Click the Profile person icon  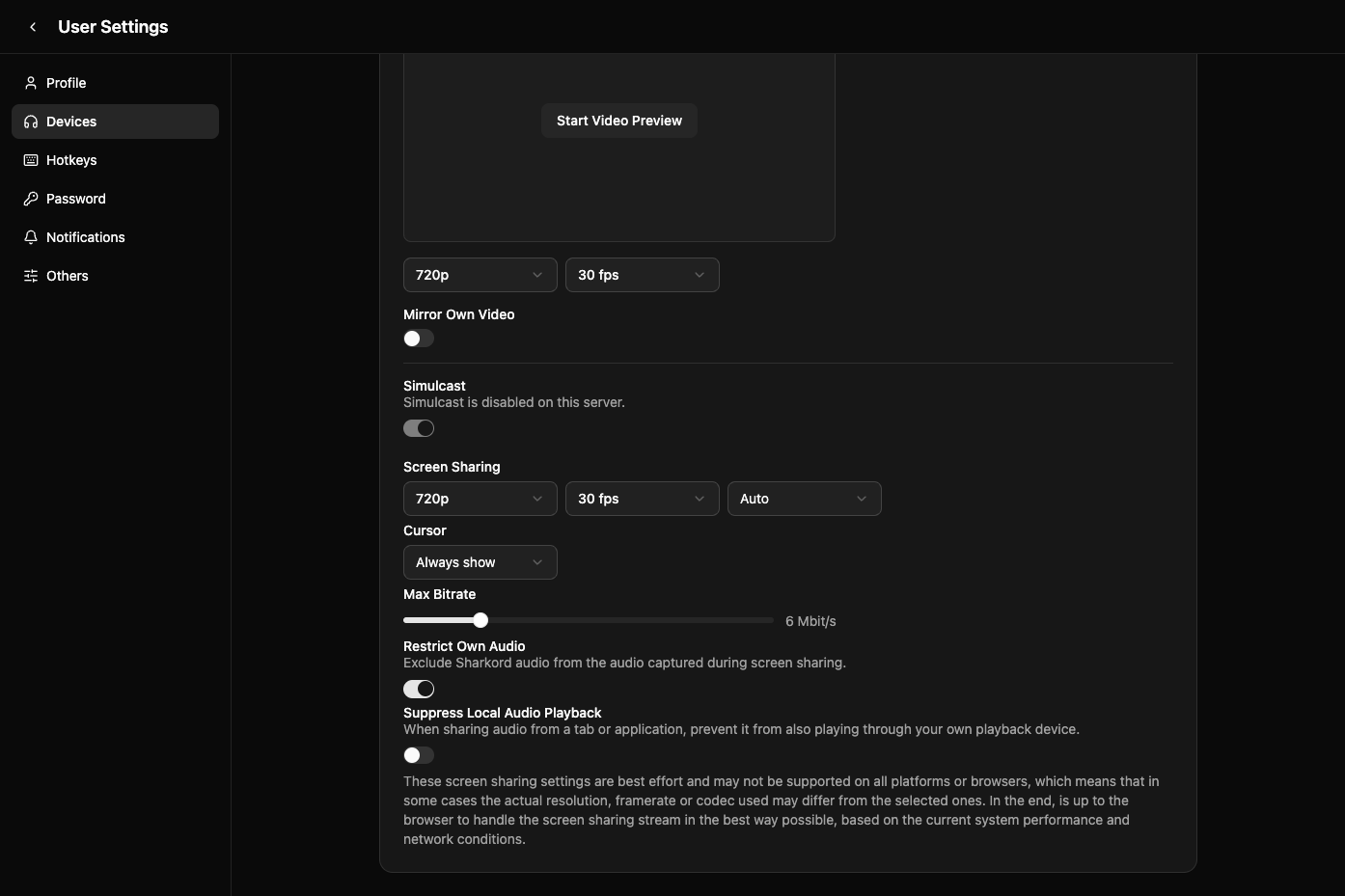click(31, 83)
